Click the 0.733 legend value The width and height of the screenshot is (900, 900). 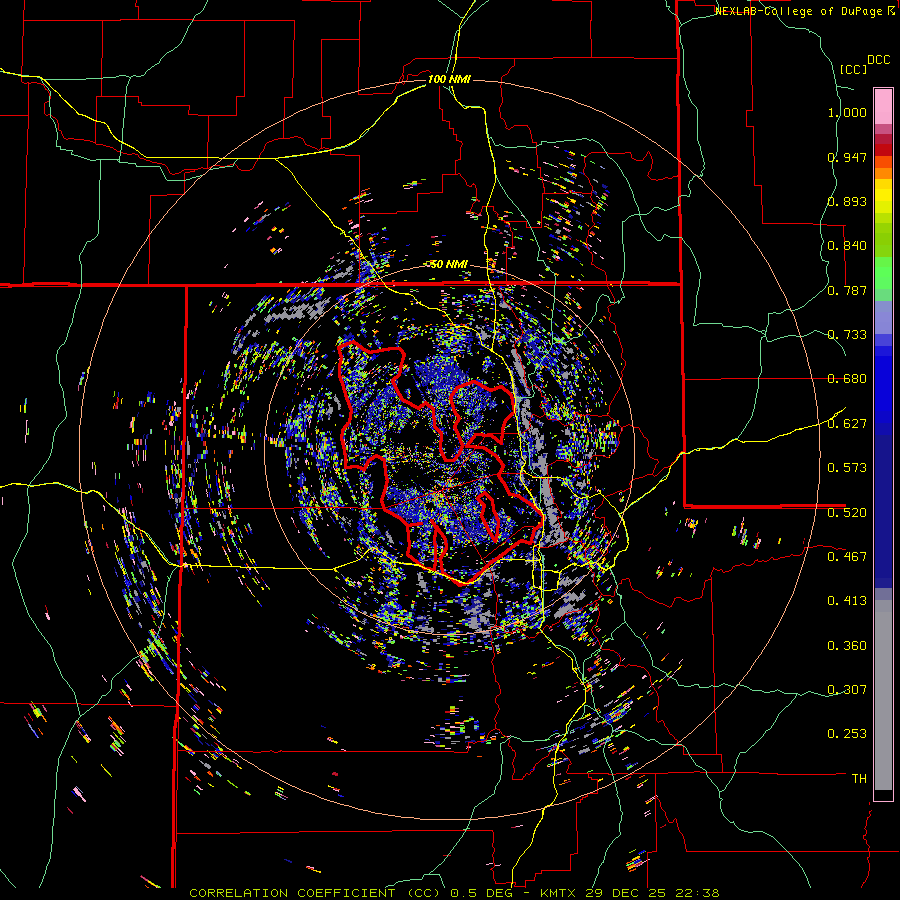coord(847,335)
